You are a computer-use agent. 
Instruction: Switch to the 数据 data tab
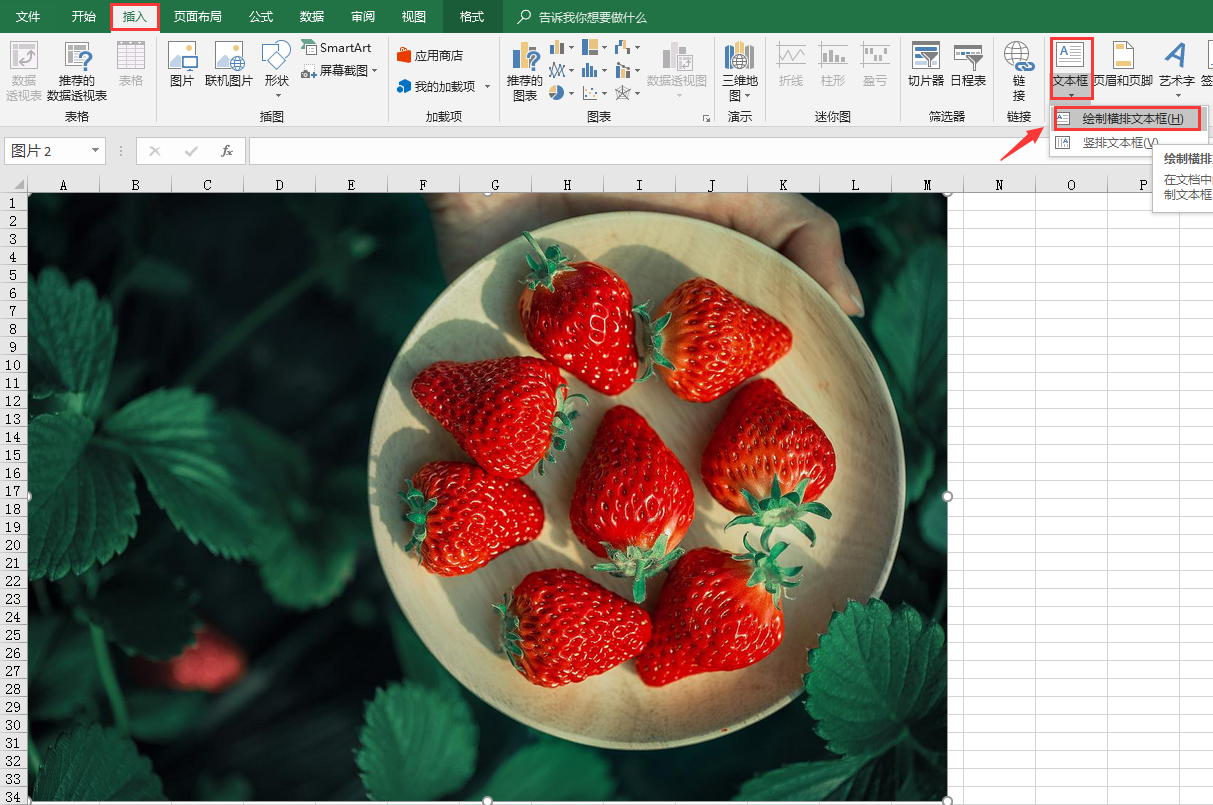tap(312, 17)
